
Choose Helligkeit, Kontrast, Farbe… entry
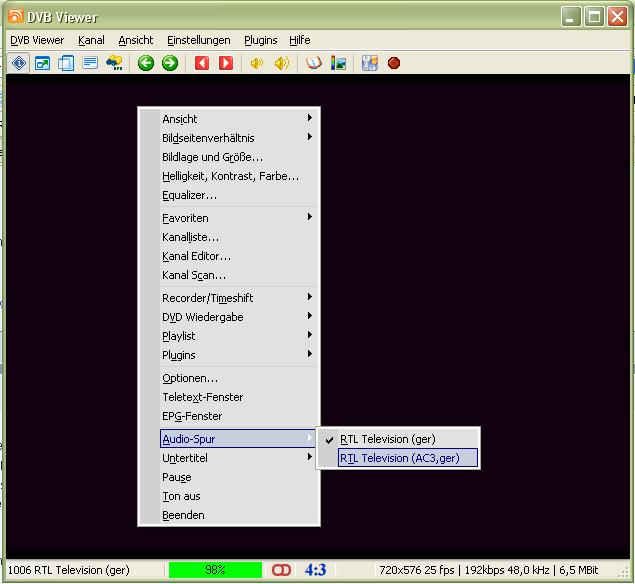click(x=238, y=176)
